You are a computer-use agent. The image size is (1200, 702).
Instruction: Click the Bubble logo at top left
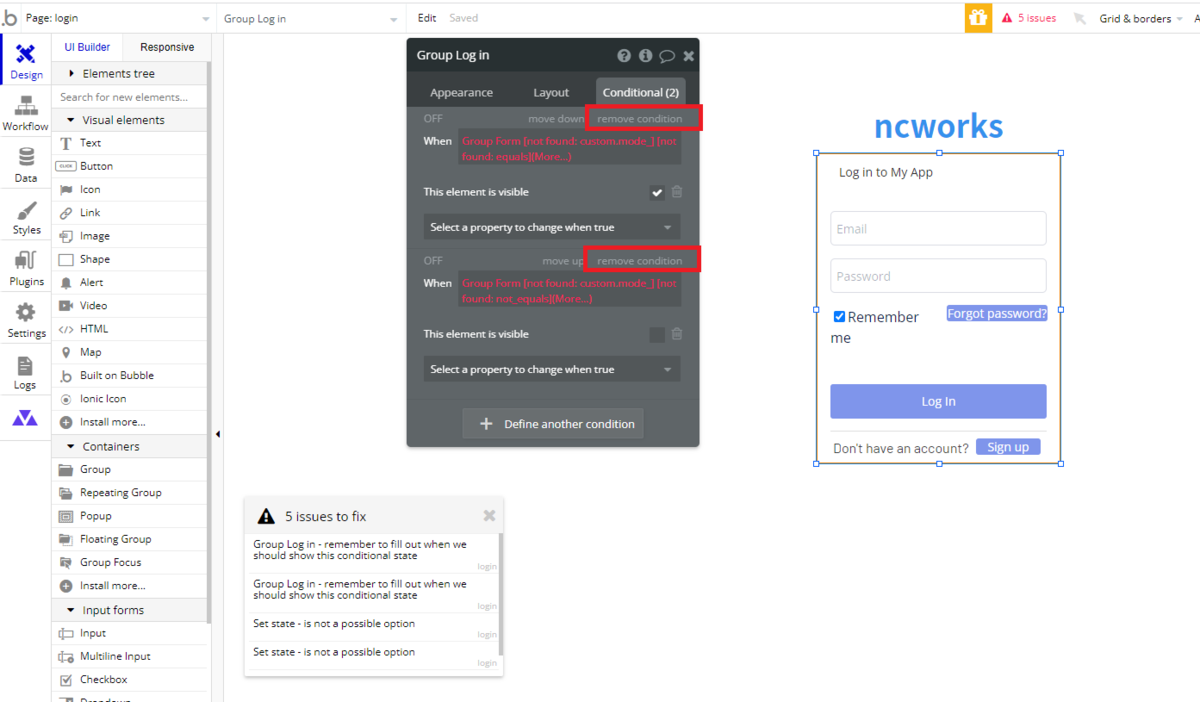[x=10, y=18]
